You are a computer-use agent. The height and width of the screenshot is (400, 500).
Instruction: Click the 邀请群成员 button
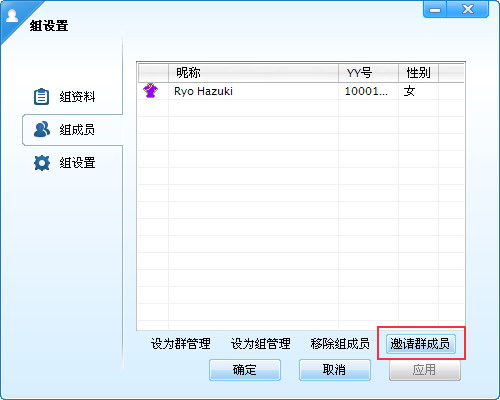point(420,344)
